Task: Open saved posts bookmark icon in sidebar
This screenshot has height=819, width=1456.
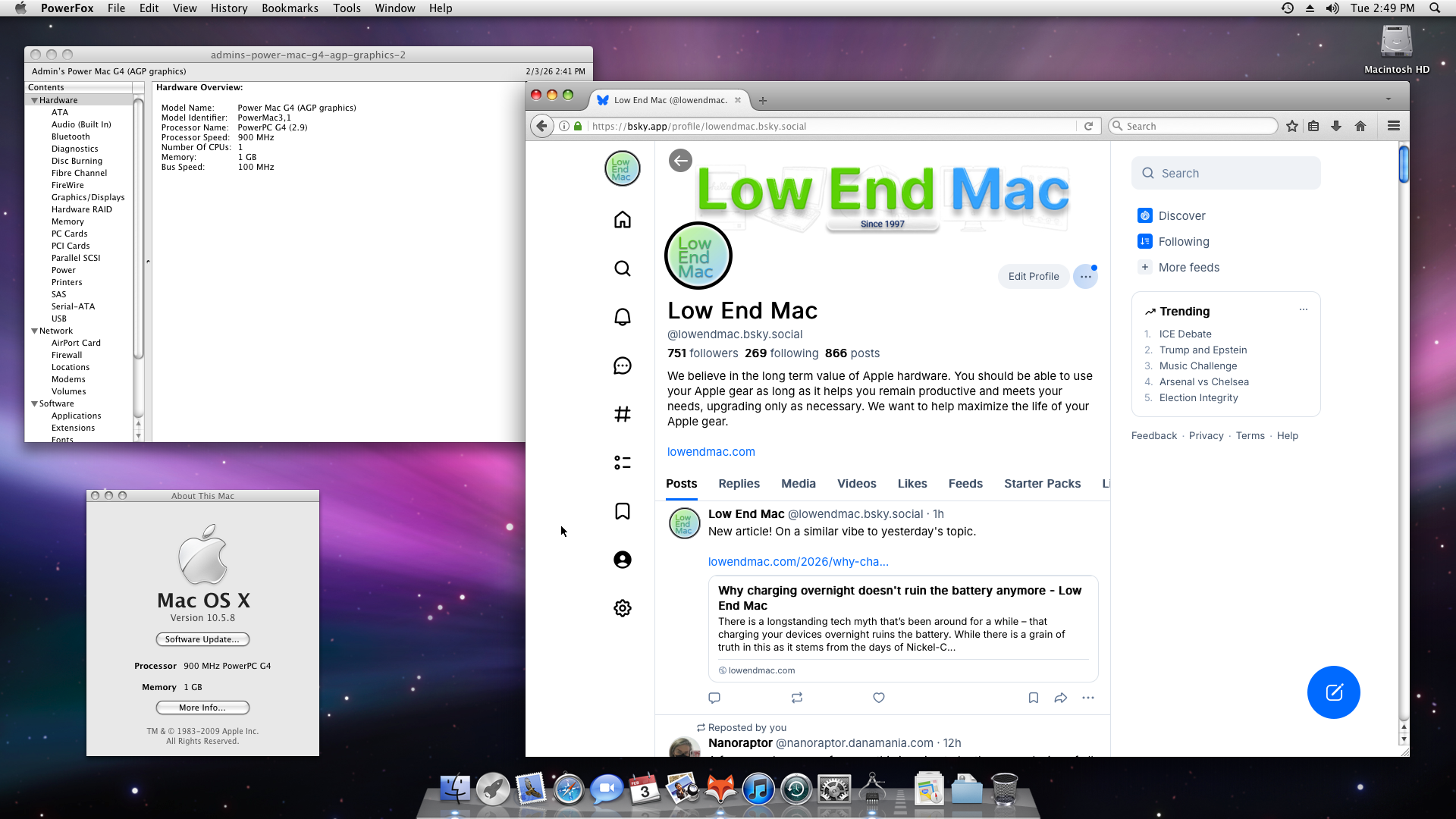Action: (622, 511)
